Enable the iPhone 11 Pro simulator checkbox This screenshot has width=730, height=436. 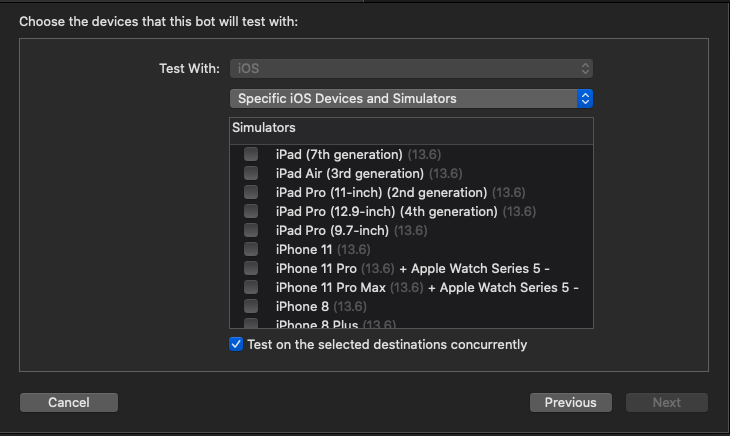[251, 268]
